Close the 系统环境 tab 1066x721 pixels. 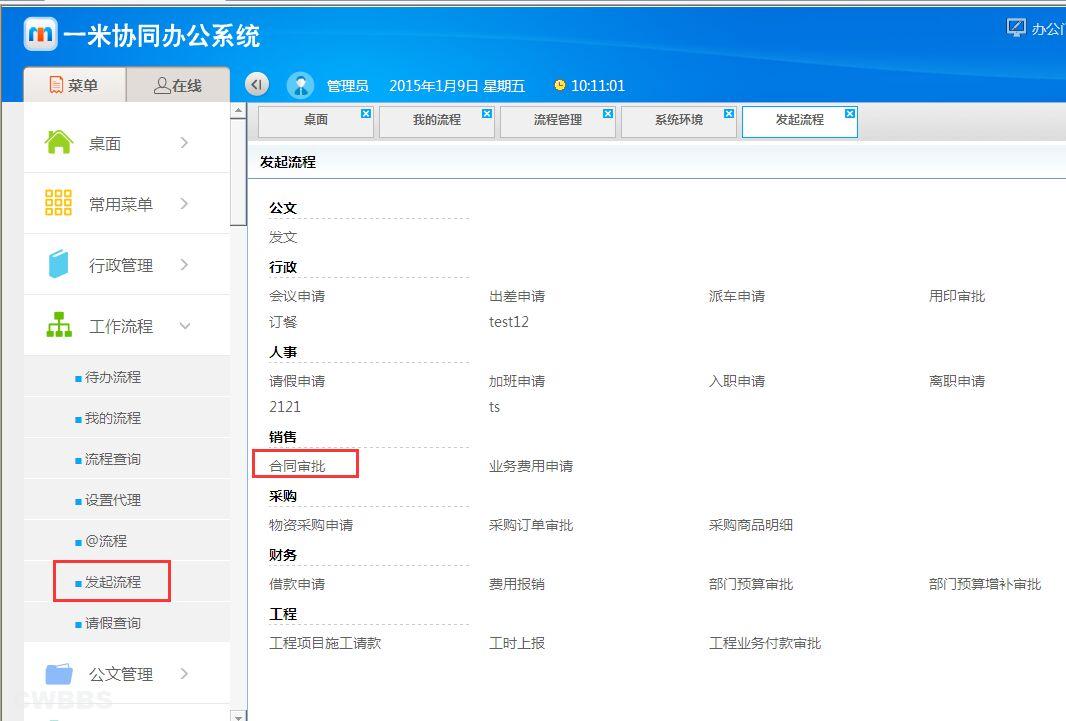(729, 113)
